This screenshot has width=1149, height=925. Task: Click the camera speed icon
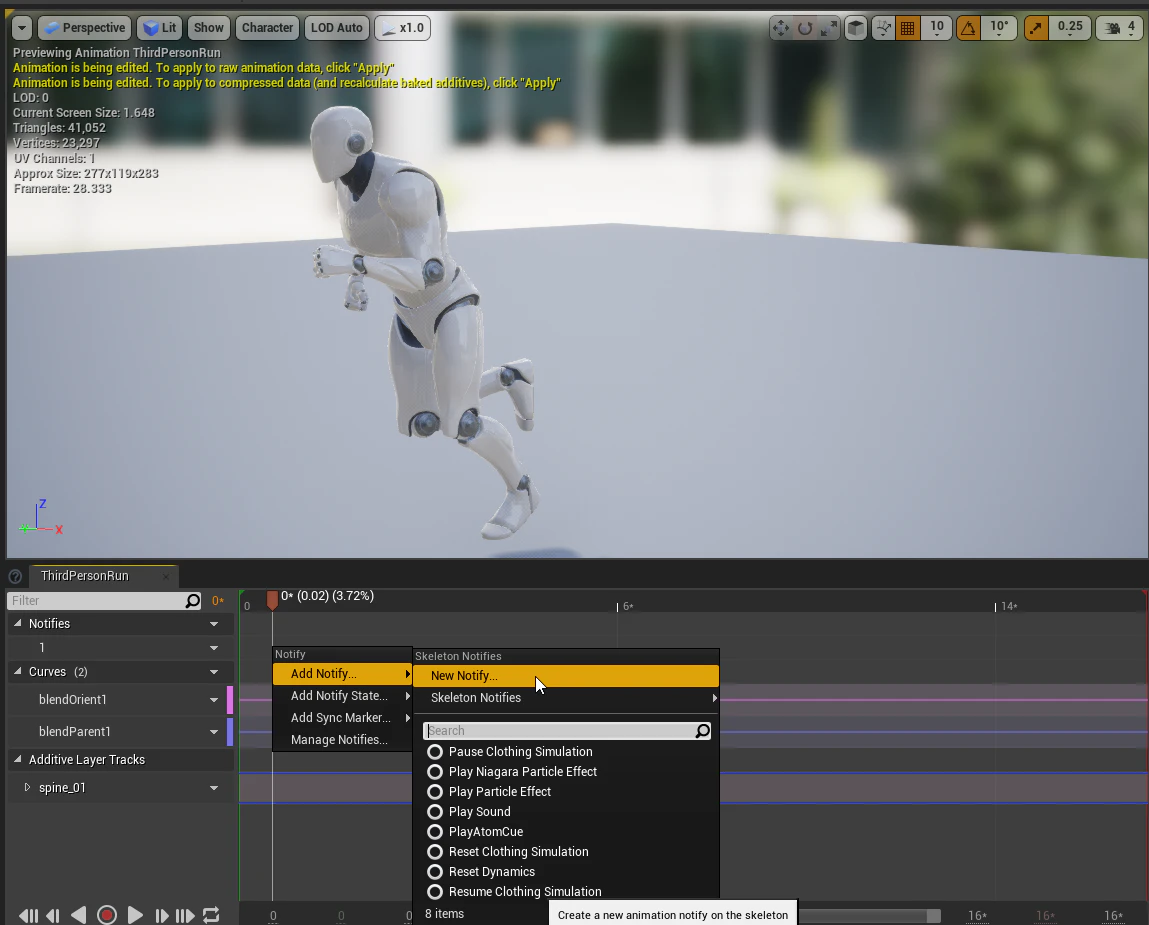pos(1112,29)
